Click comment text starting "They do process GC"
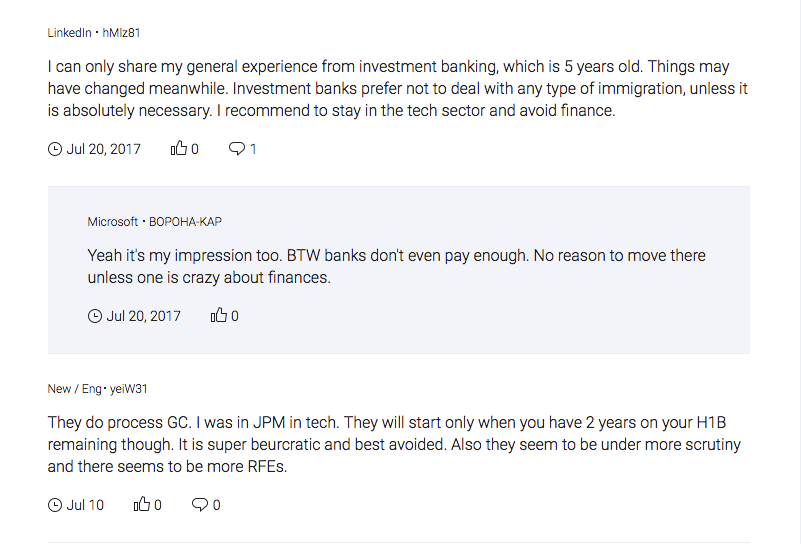 tap(394, 445)
